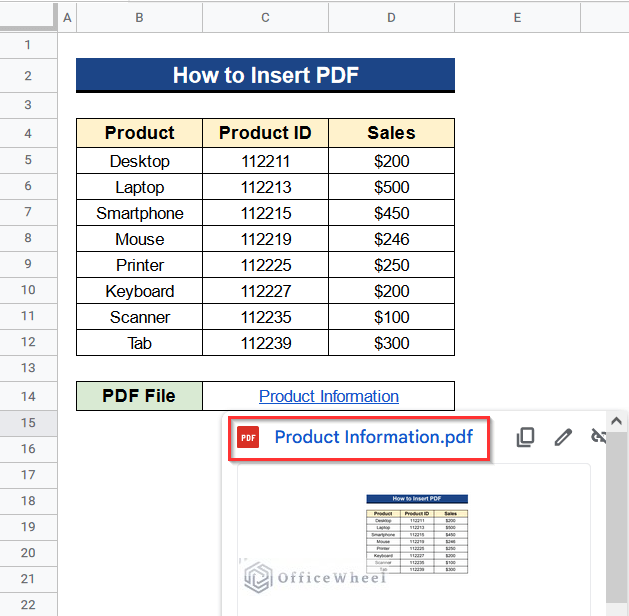Click the red PDF file icon

(248, 437)
